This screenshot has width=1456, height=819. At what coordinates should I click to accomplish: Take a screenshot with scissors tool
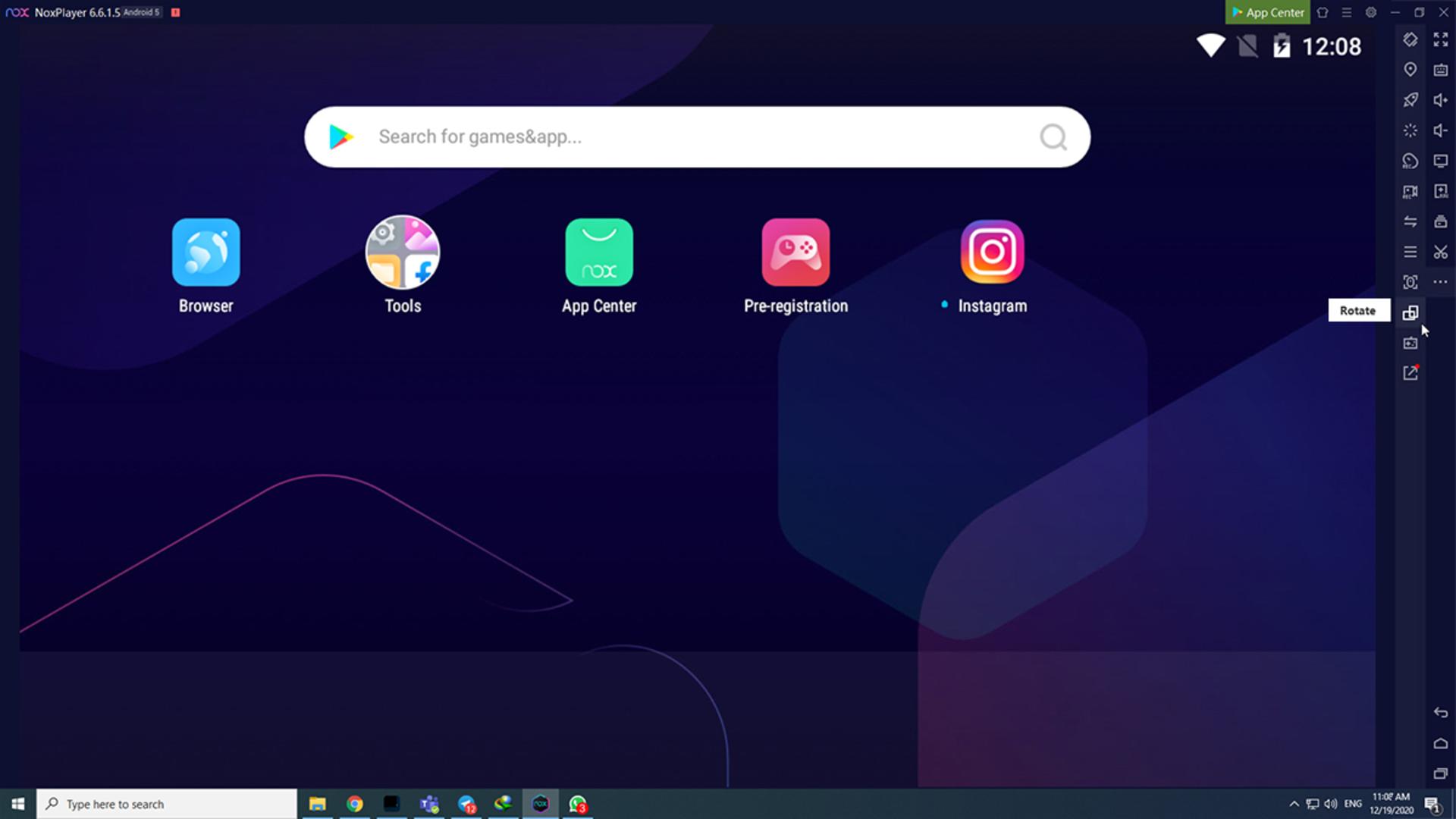click(x=1441, y=252)
